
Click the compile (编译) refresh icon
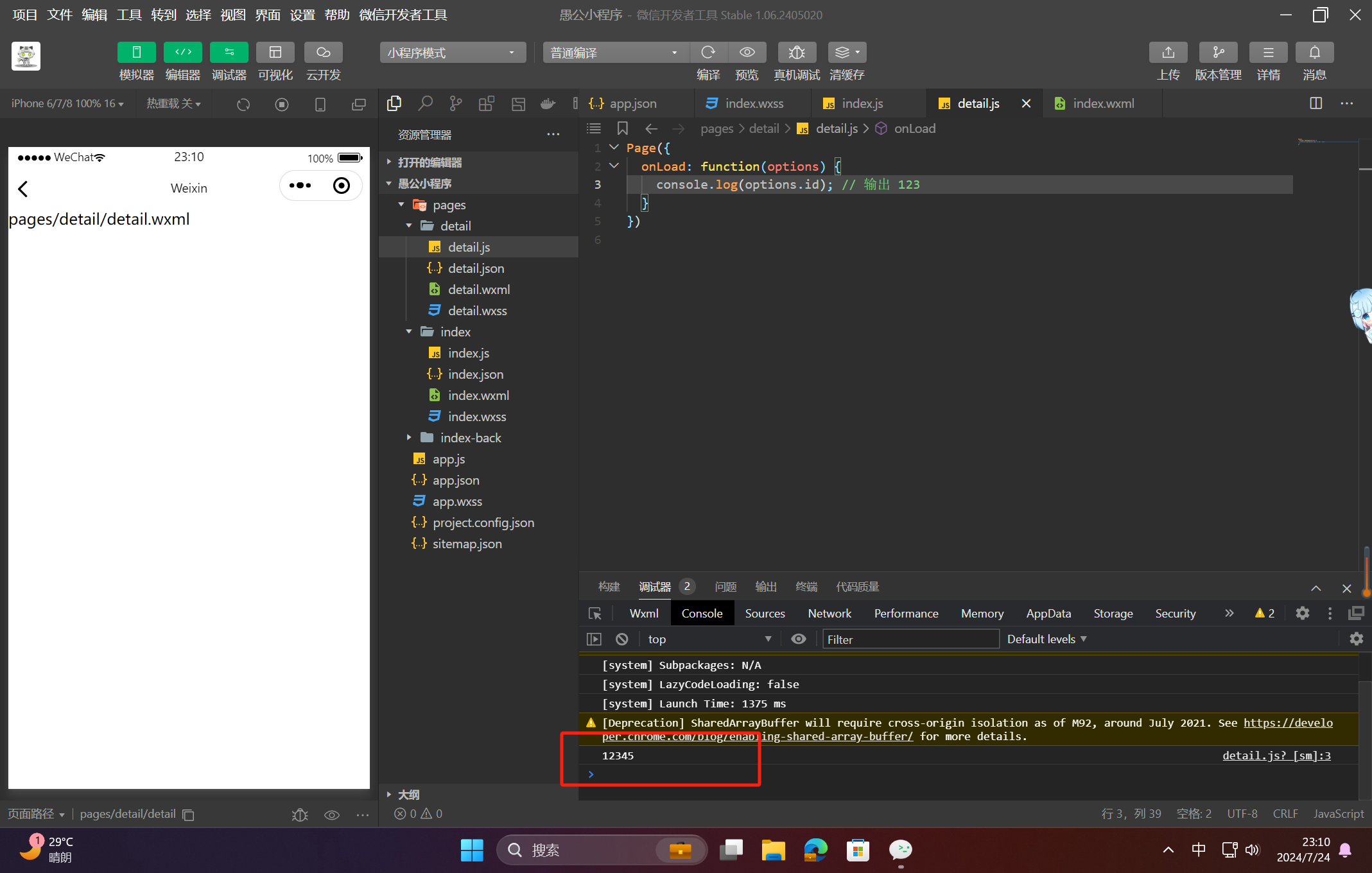click(708, 53)
